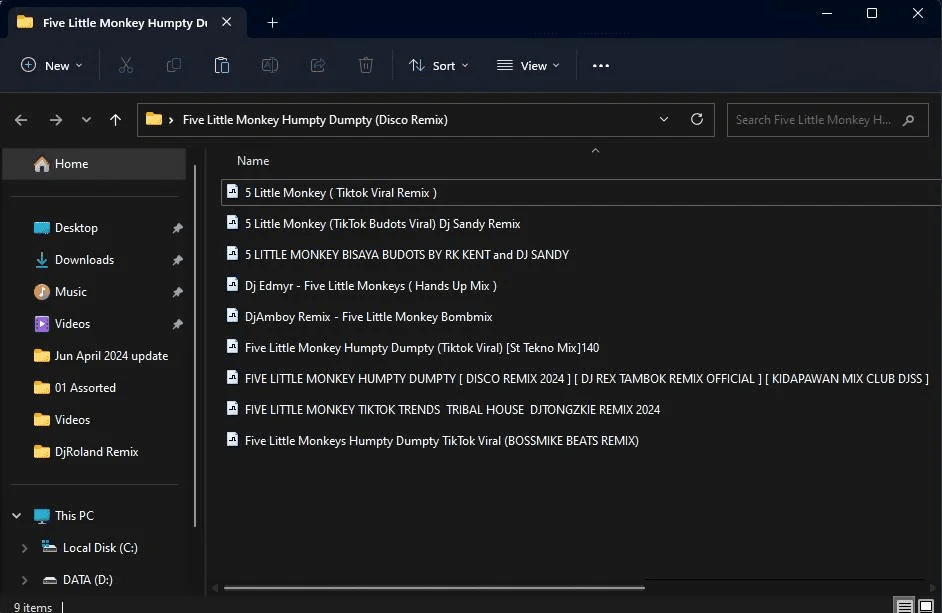This screenshot has height=613, width=942.
Task: Click the search magnifier icon
Action: click(908, 120)
